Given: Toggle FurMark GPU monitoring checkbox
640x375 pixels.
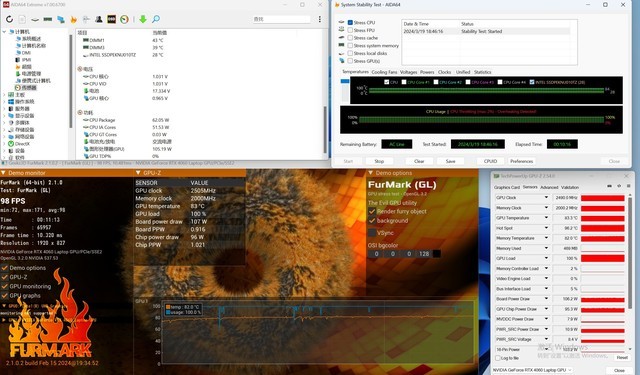Looking at the screenshot, I should click(4, 286).
